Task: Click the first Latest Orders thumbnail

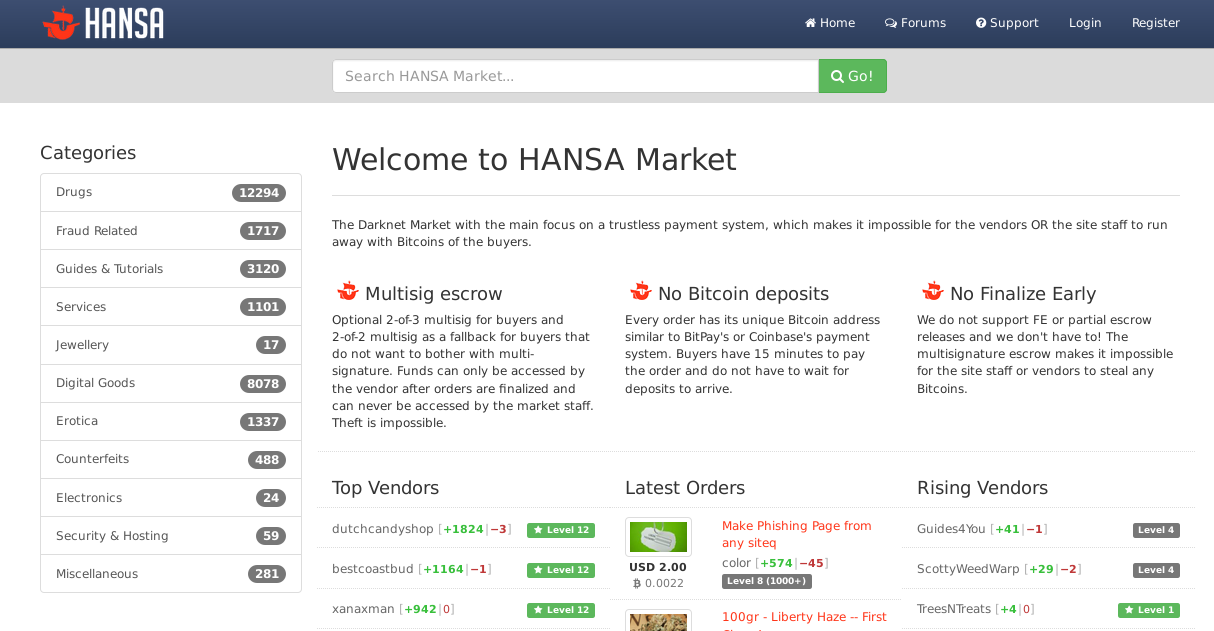Action: pyautogui.click(x=658, y=537)
